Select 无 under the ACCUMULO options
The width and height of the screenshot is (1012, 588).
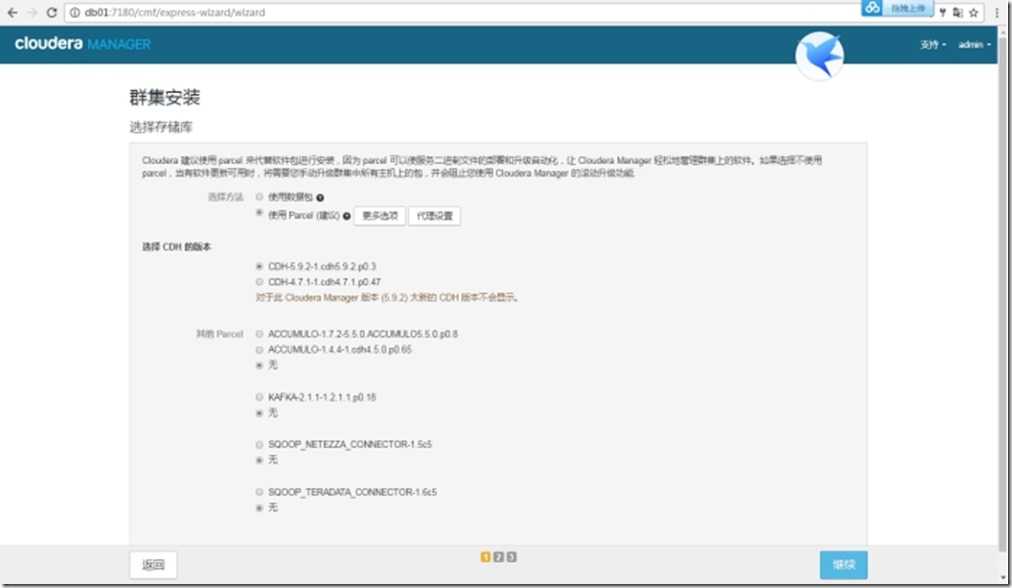click(x=259, y=365)
